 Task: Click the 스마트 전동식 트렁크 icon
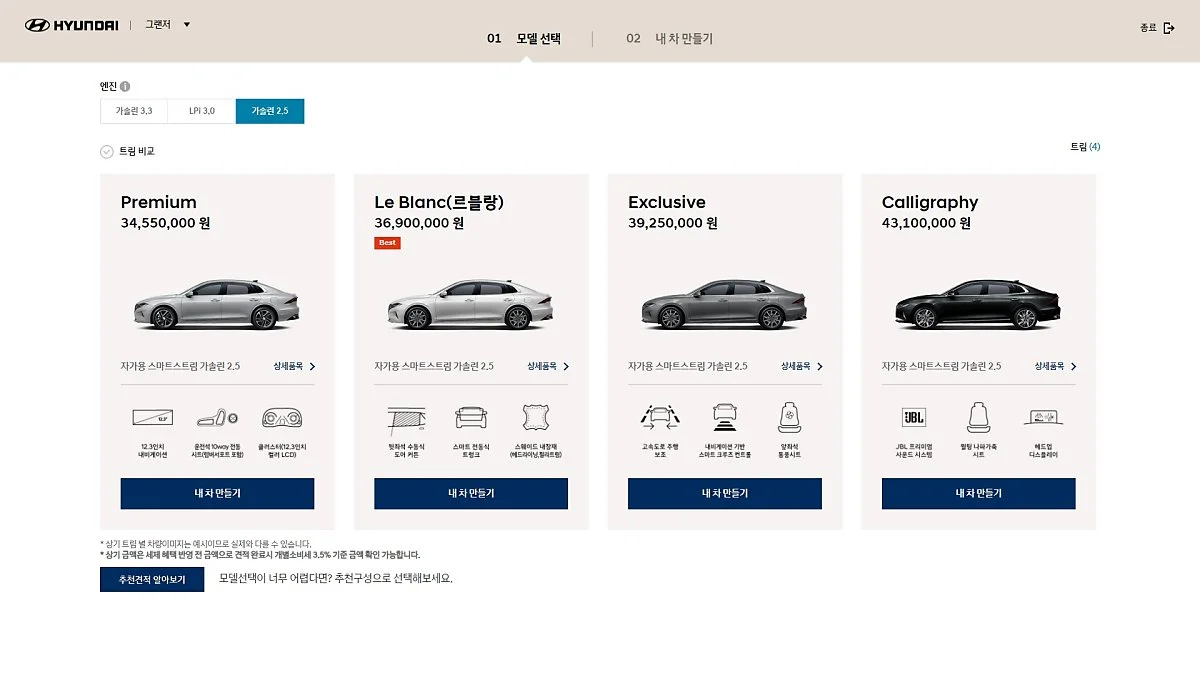point(471,418)
